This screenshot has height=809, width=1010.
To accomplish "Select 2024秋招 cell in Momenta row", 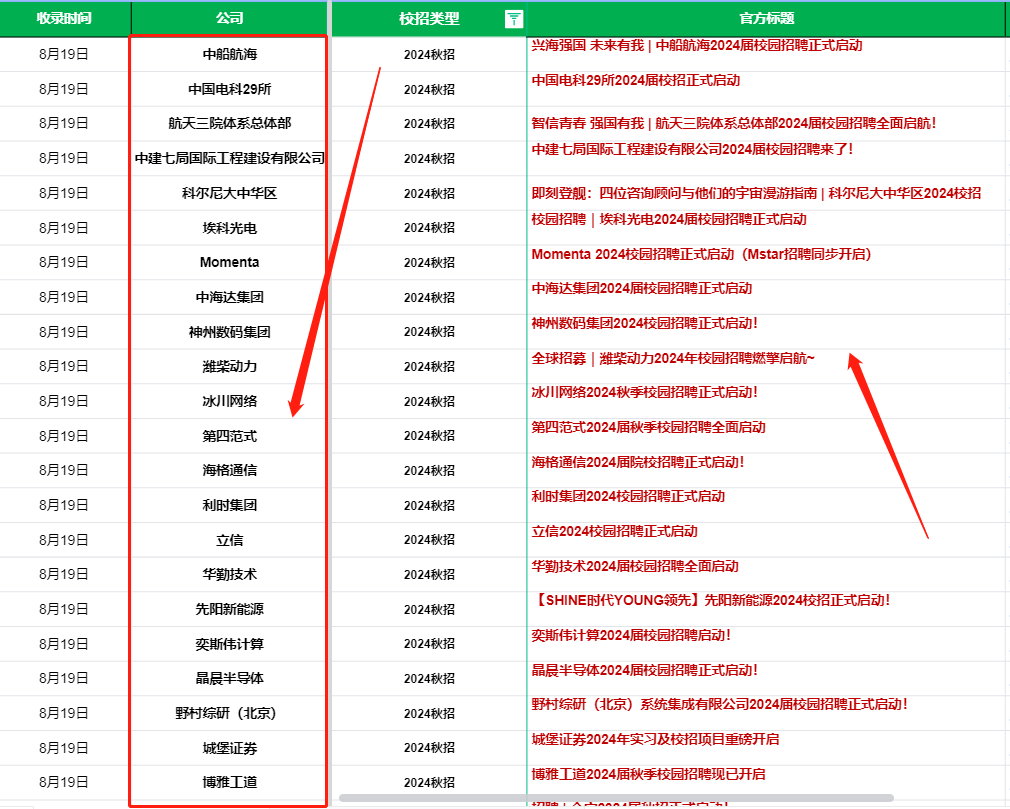I will click(429, 262).
